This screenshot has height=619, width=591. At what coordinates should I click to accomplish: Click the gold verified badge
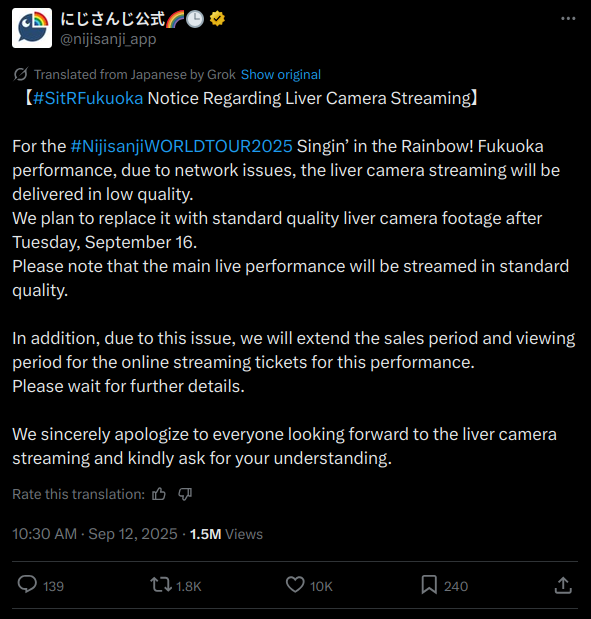click(x=217, y=19)
